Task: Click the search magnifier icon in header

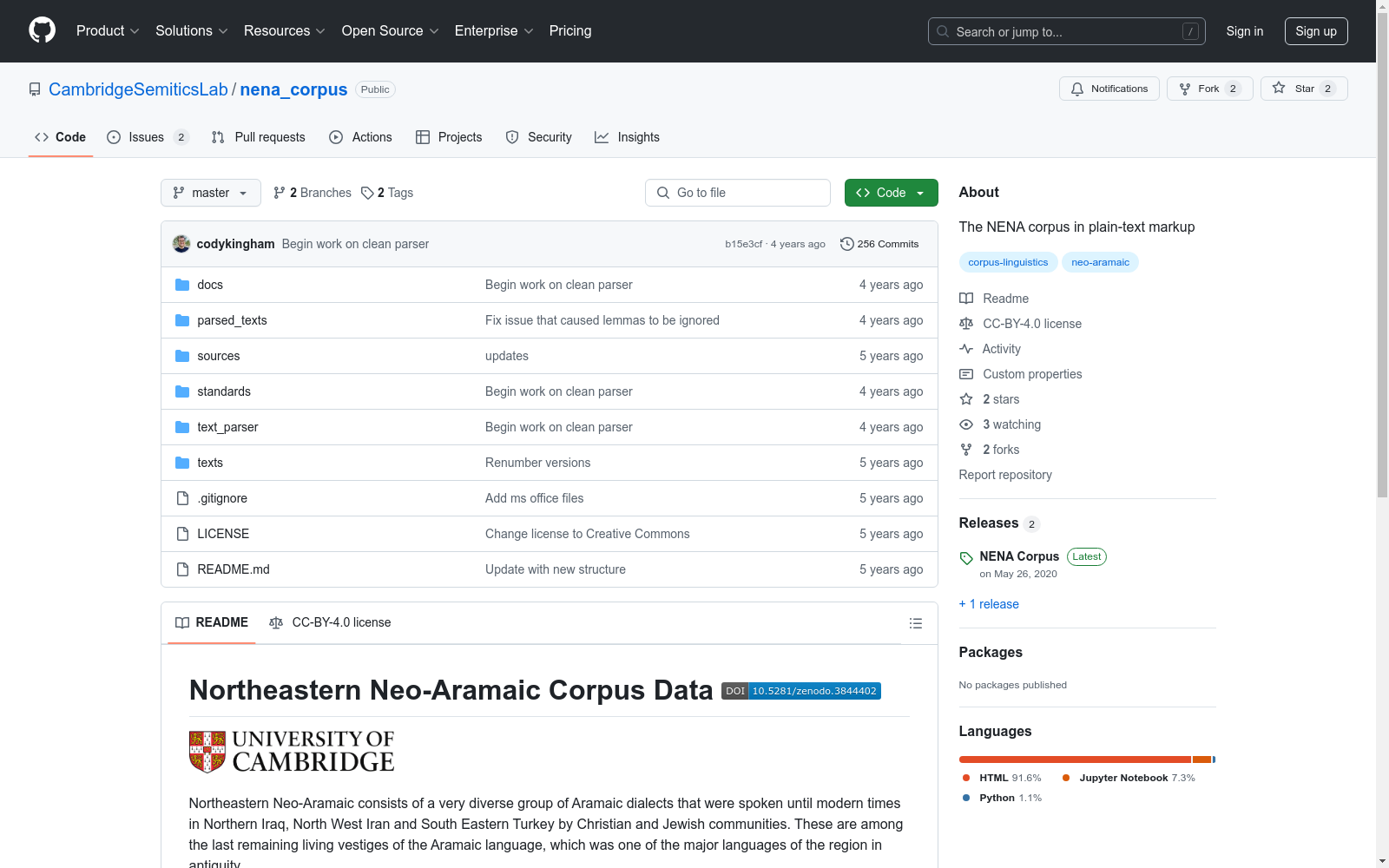Action: [943, 31]
